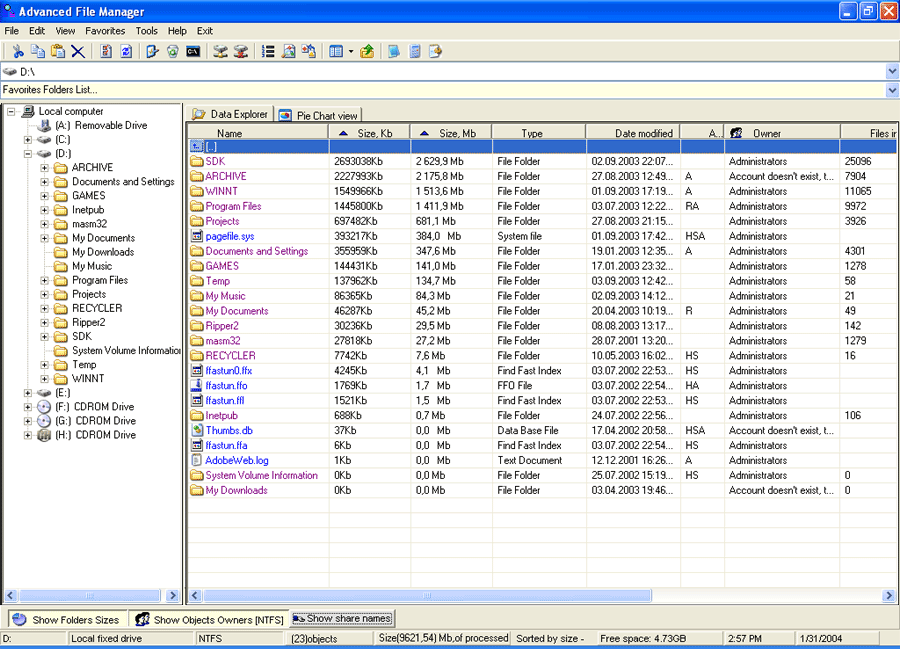The image size is (900, 649).
Task: Open the Favorites Folders List dropdown
Action: tap(891, 91)
